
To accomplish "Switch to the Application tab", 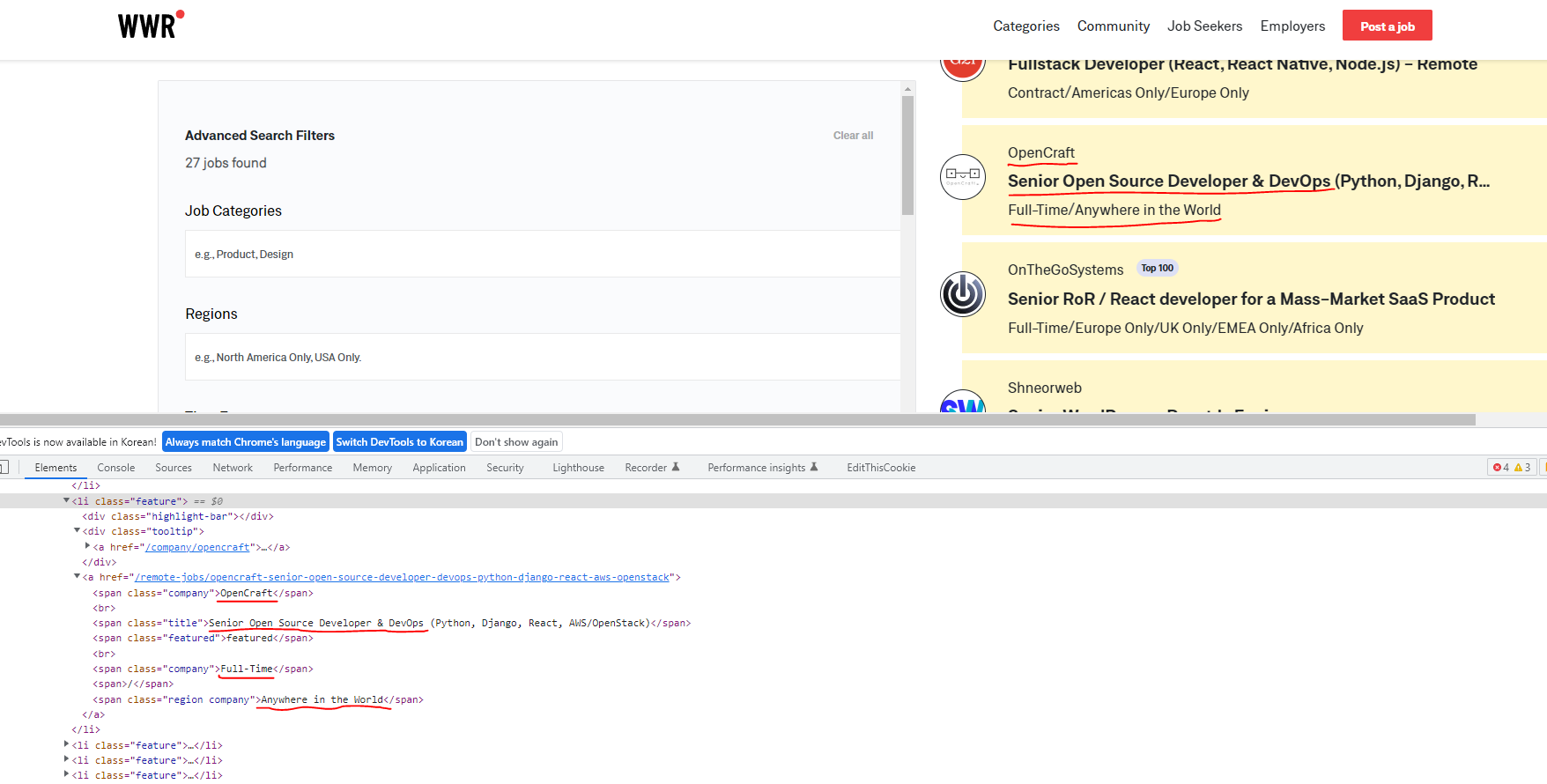I will [439, 468].
